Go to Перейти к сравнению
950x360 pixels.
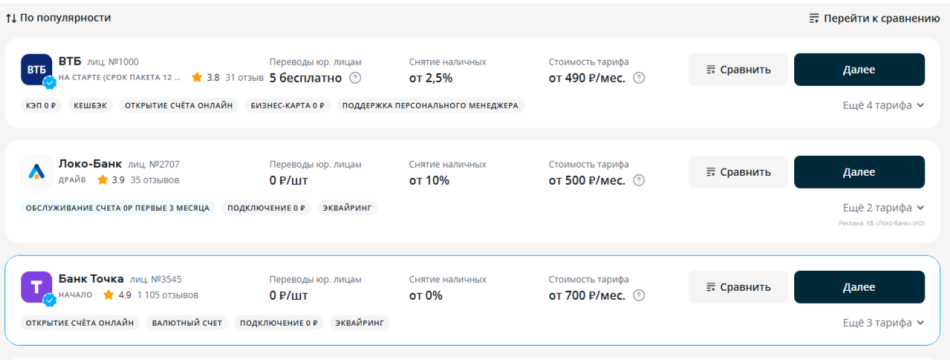click(x=874, y=18)
